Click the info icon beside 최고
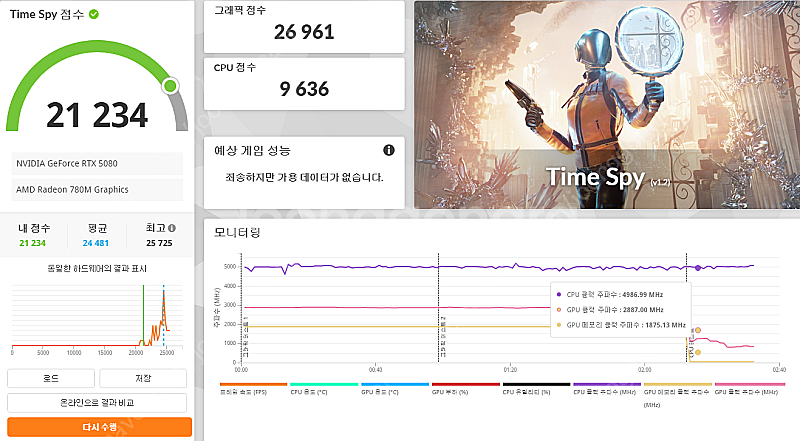This screenshot has height=441, width=800. coord(172,228)
